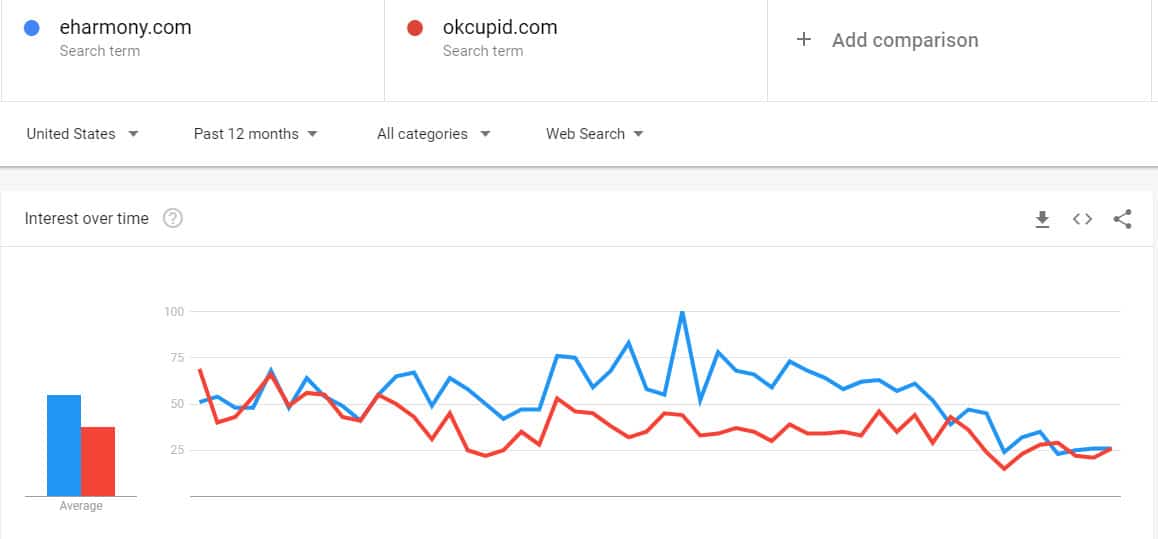Click the red average bar
Image resolution: width=1158 pixels, height=539 pixels.
click(x=98, y=461)
